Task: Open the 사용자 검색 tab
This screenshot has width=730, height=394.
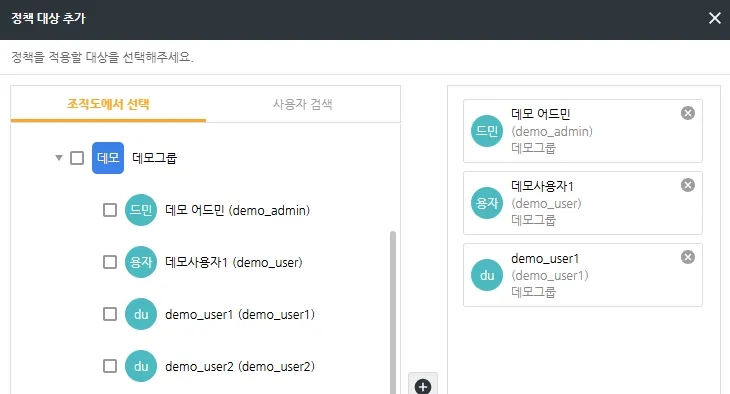Action: (303, 104)
